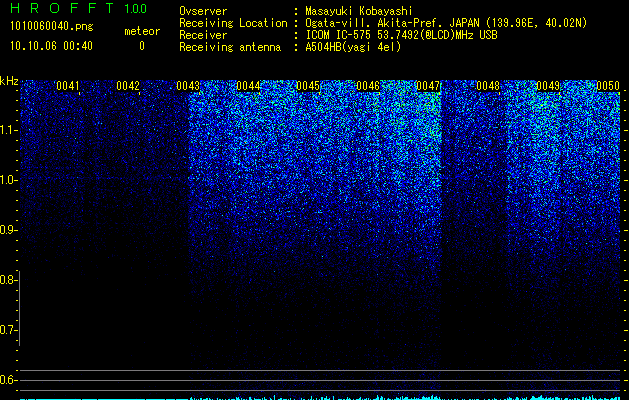629x400 pixels.
Task: Click the Ogata-vill. Akita-Pref. JAPAN location text
Action: click(x=446, y=23)
